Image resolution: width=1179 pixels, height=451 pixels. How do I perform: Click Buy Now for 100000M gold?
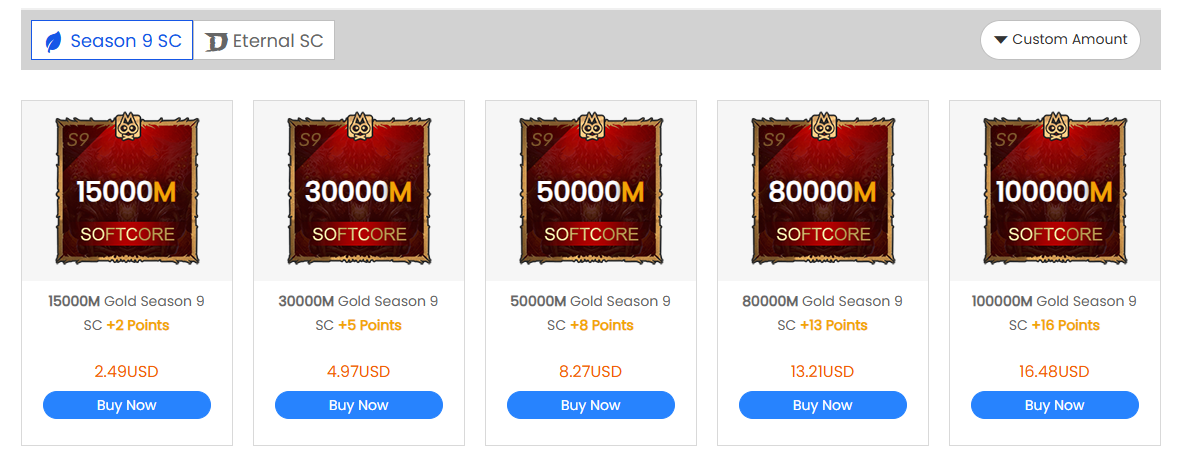click(x=1055, y=405)
